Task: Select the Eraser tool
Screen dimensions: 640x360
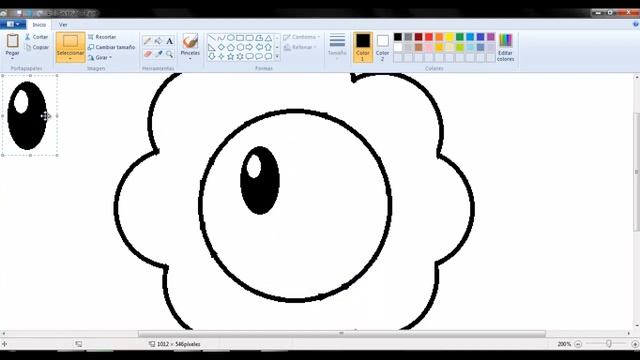Action: [x=147, y=53]
